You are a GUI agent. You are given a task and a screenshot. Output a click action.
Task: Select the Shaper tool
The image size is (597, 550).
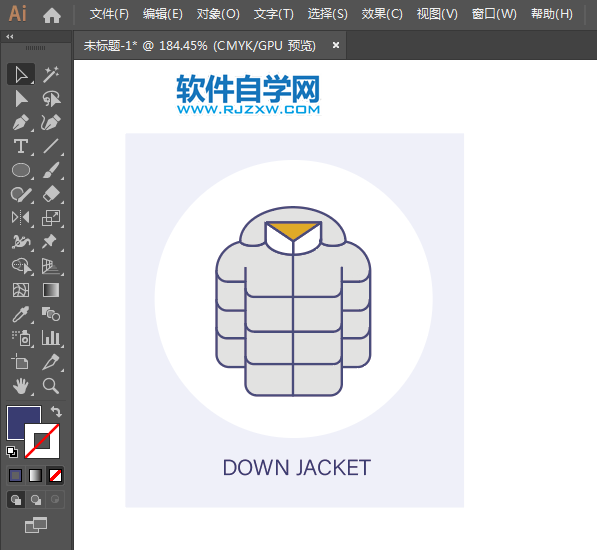click(x=21, y=194)
